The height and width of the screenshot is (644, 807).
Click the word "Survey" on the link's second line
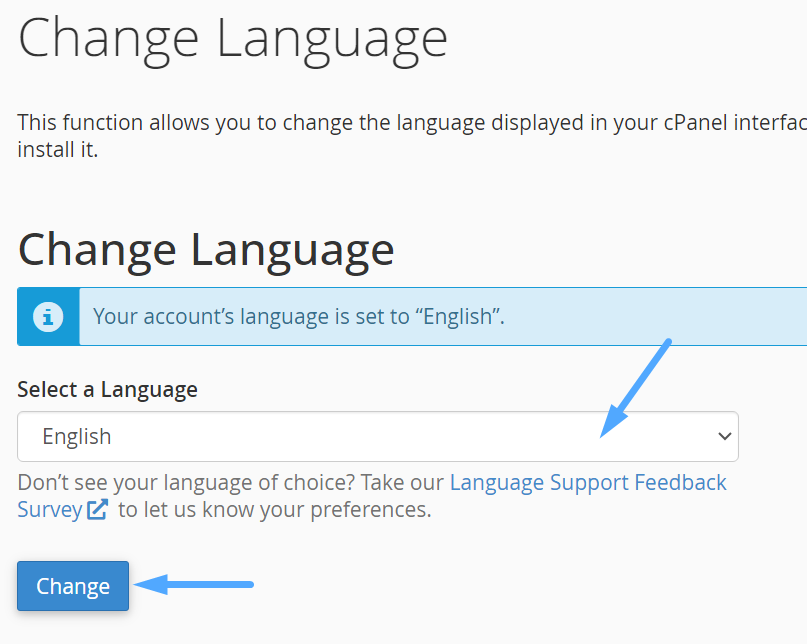(49, 510)
